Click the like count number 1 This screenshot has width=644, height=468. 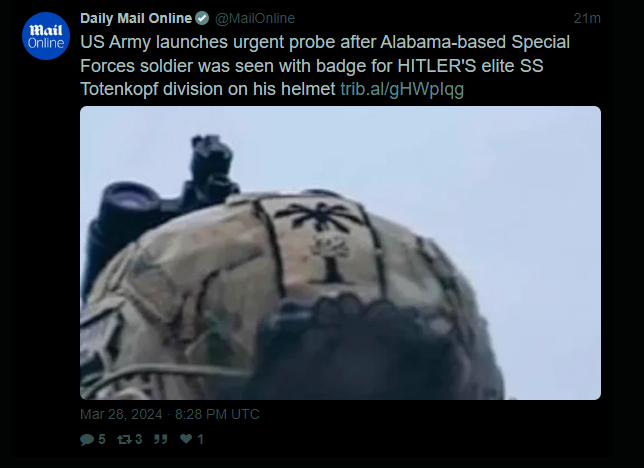point(200,439)
